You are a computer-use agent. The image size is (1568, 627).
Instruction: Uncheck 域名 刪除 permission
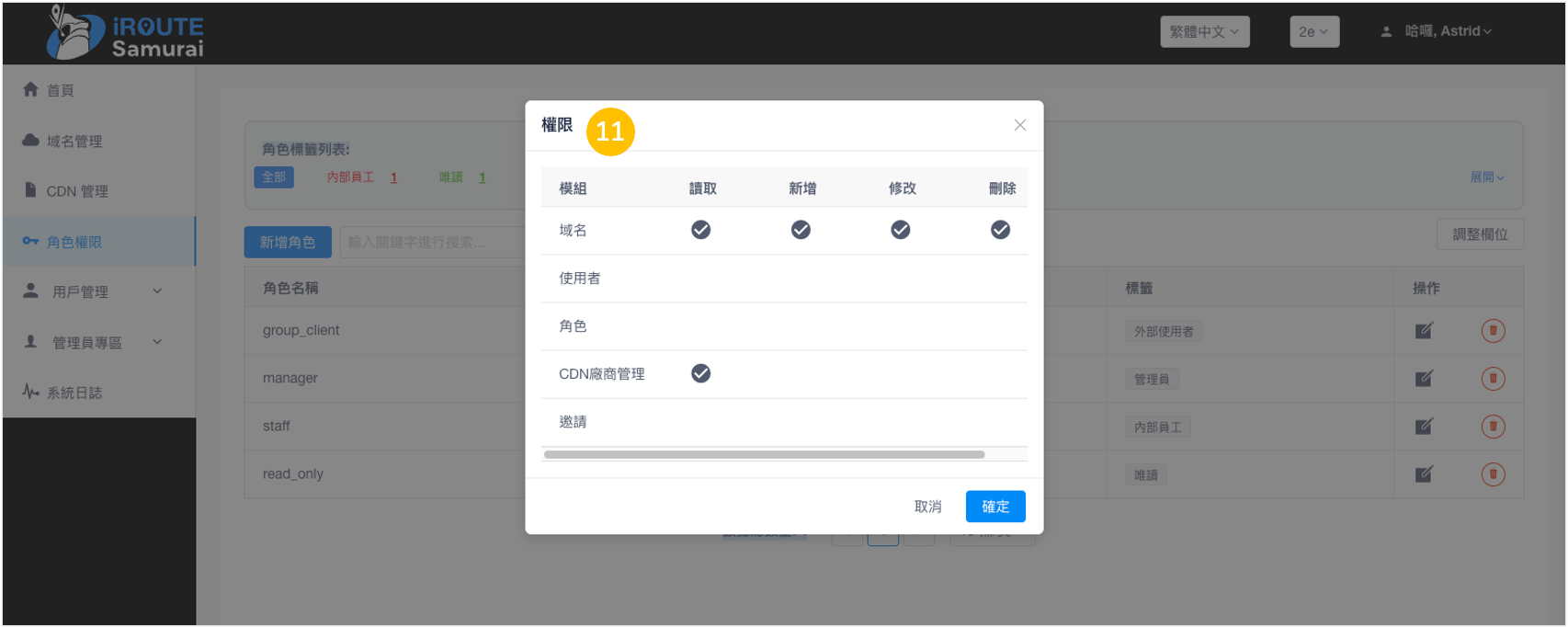click(1000, 230)
